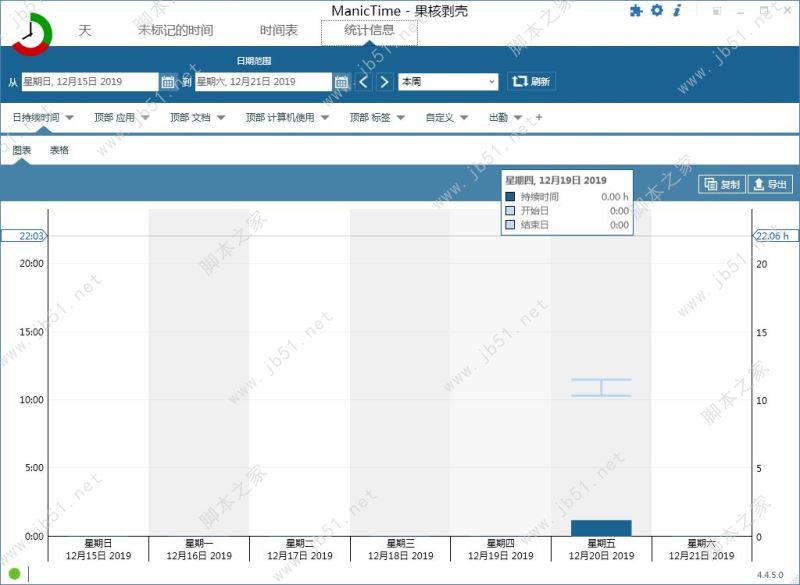Switch to the 时间表 tab

pos(279,30)
